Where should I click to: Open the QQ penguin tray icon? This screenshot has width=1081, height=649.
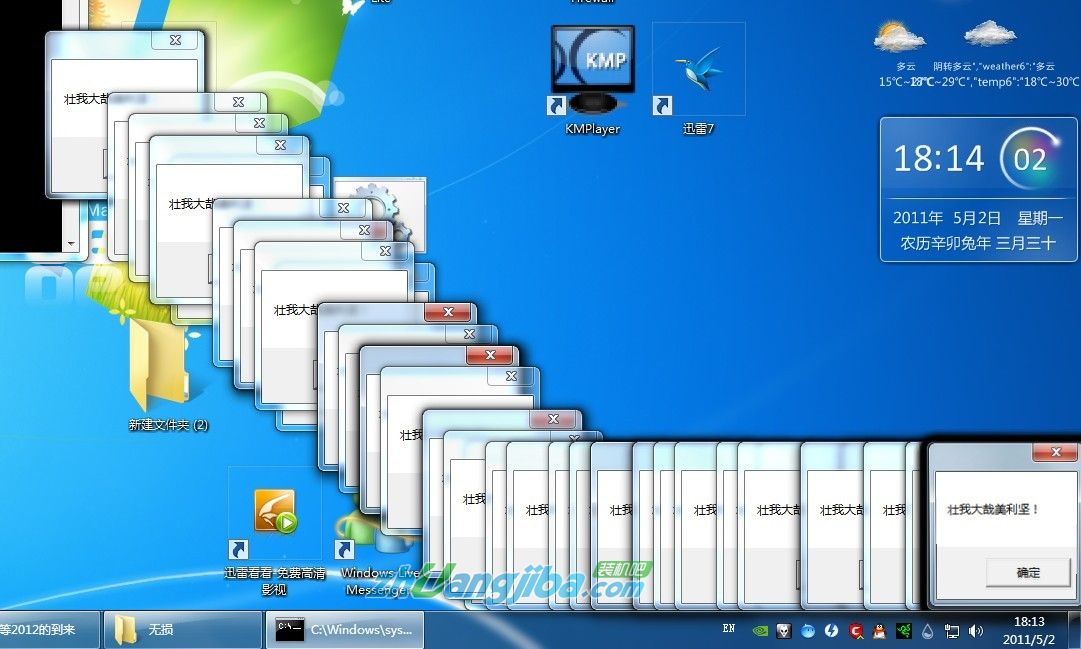click(x=880, y=631)
